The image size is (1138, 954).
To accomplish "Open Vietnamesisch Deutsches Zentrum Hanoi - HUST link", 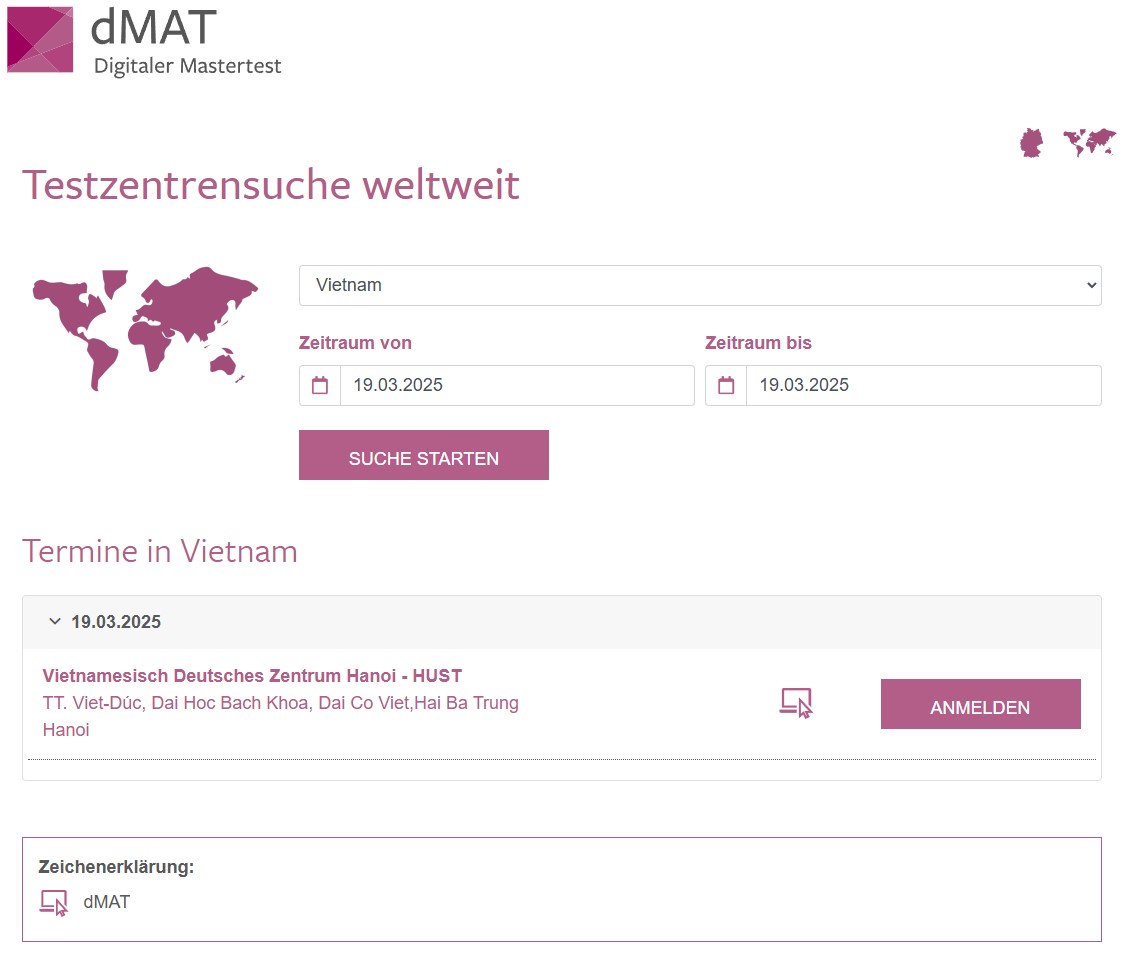I will coord(252,676).
